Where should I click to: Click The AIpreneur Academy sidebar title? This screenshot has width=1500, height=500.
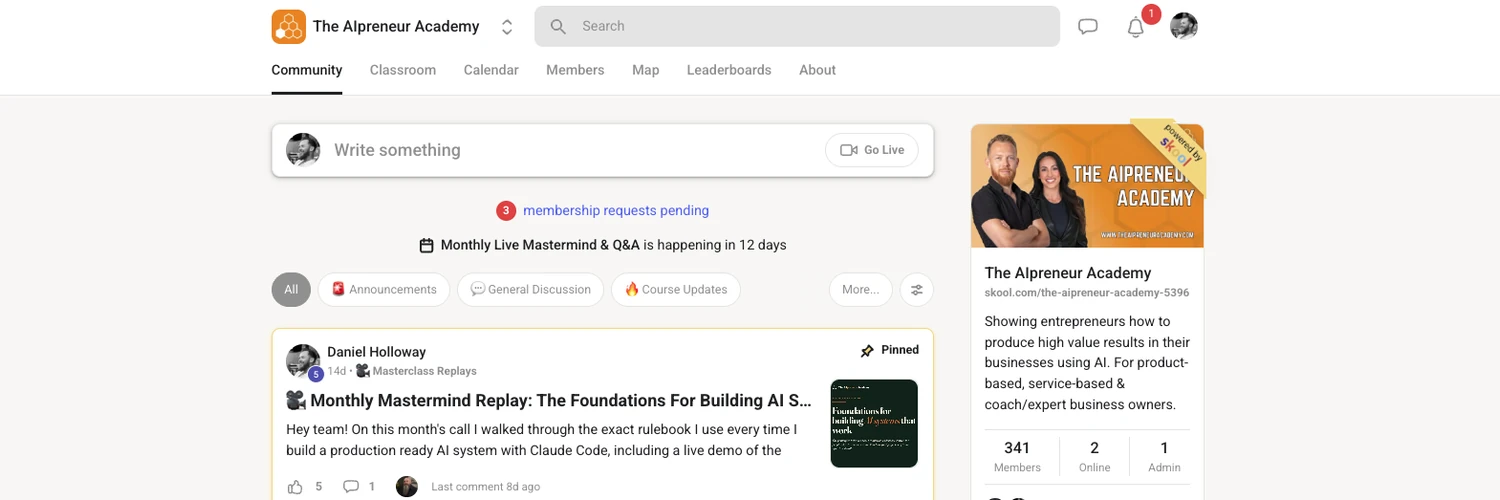coord(1068,273)
